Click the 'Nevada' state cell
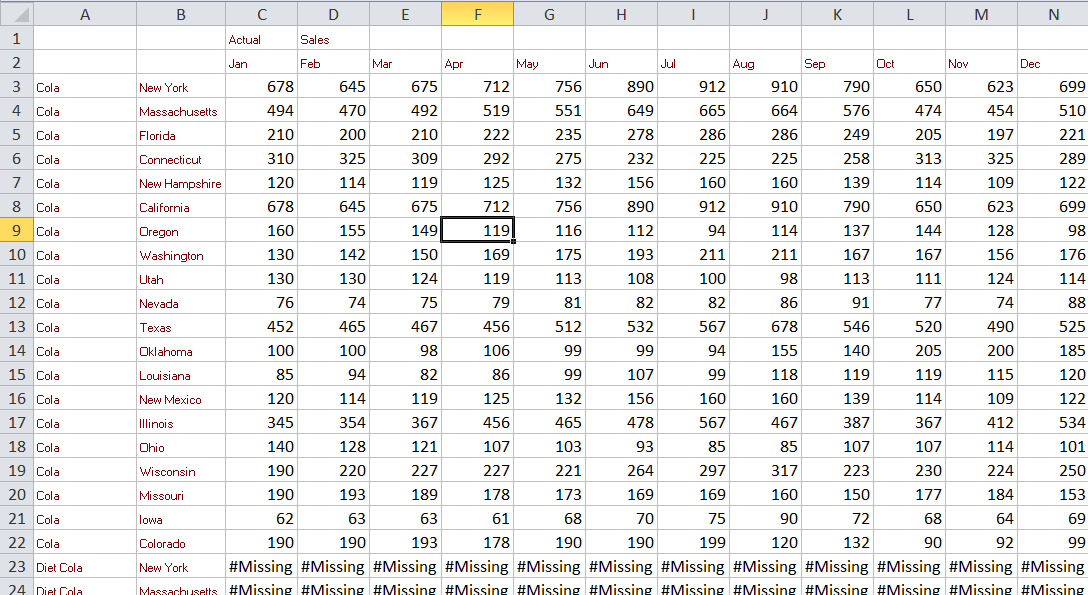Screen dimensions: 1088x595 coord(181,303)
